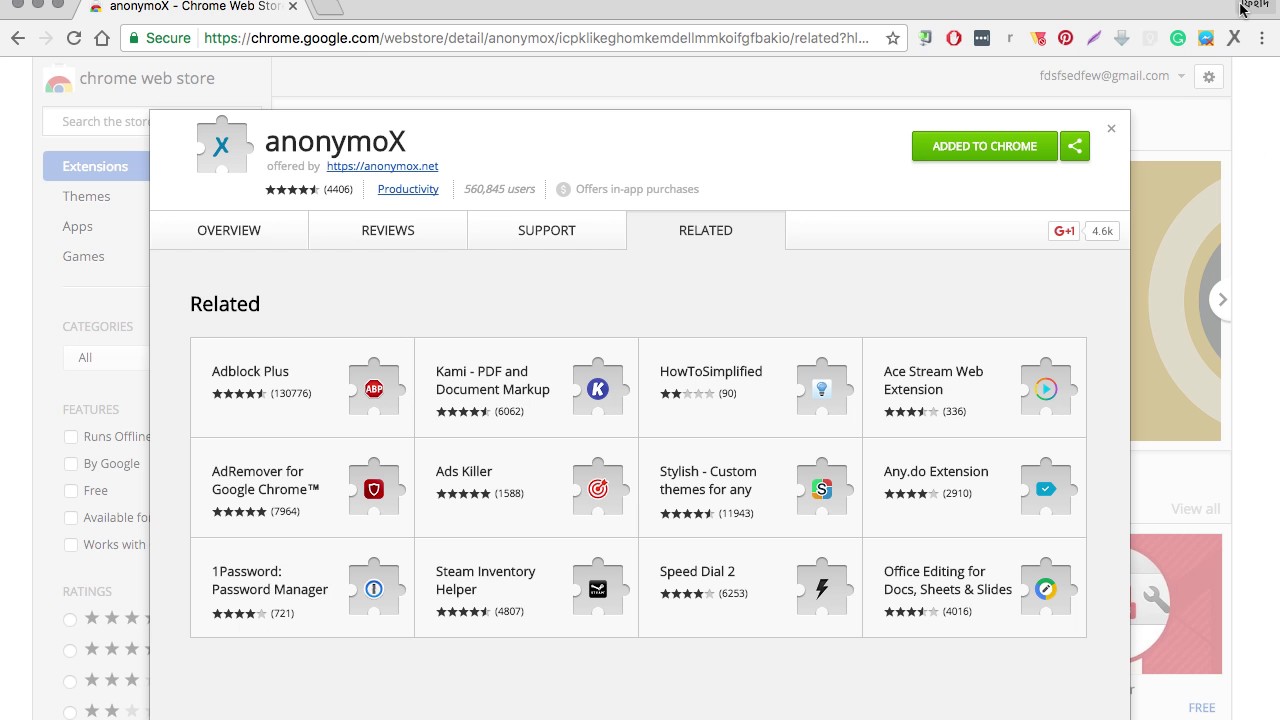Click the Office Editing extension icon
The height and width of the screenshot is (720, 1280).
point(1046,589)
